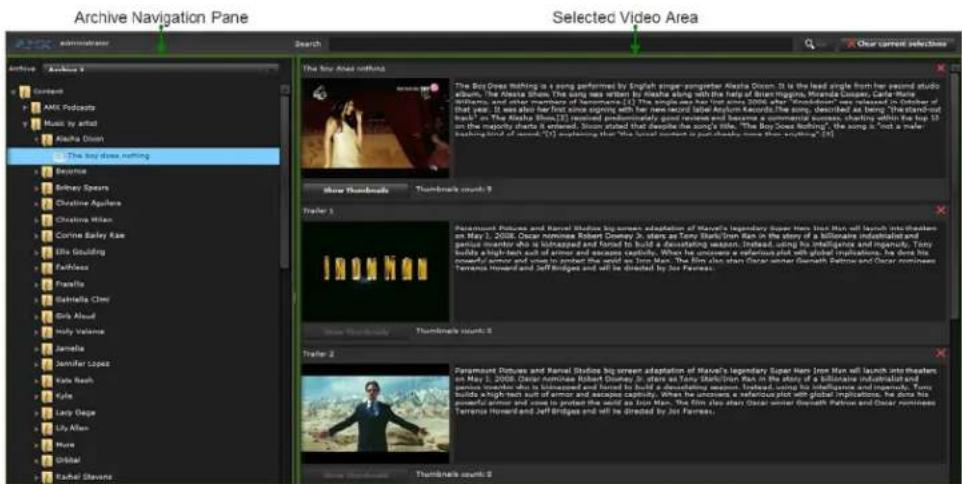
Task: Click the Britney Spears folder icon
Action: click(46, 188)
